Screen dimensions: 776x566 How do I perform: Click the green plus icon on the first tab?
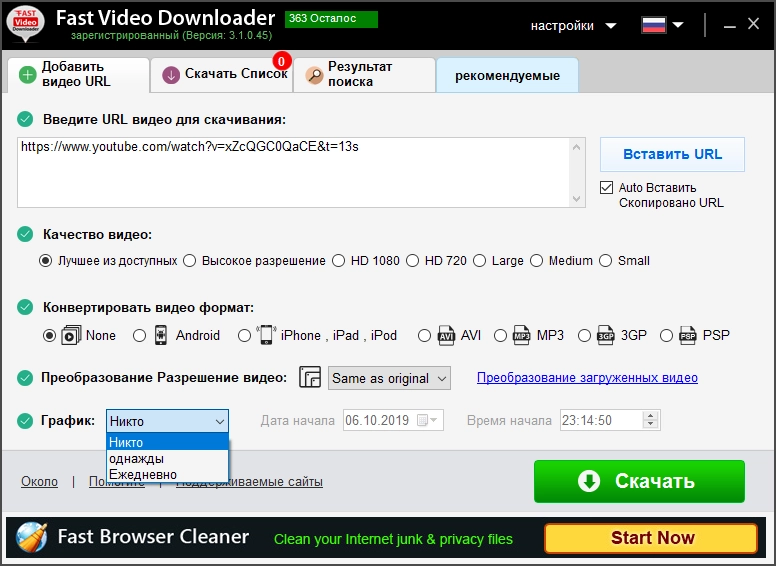[27, 75]
